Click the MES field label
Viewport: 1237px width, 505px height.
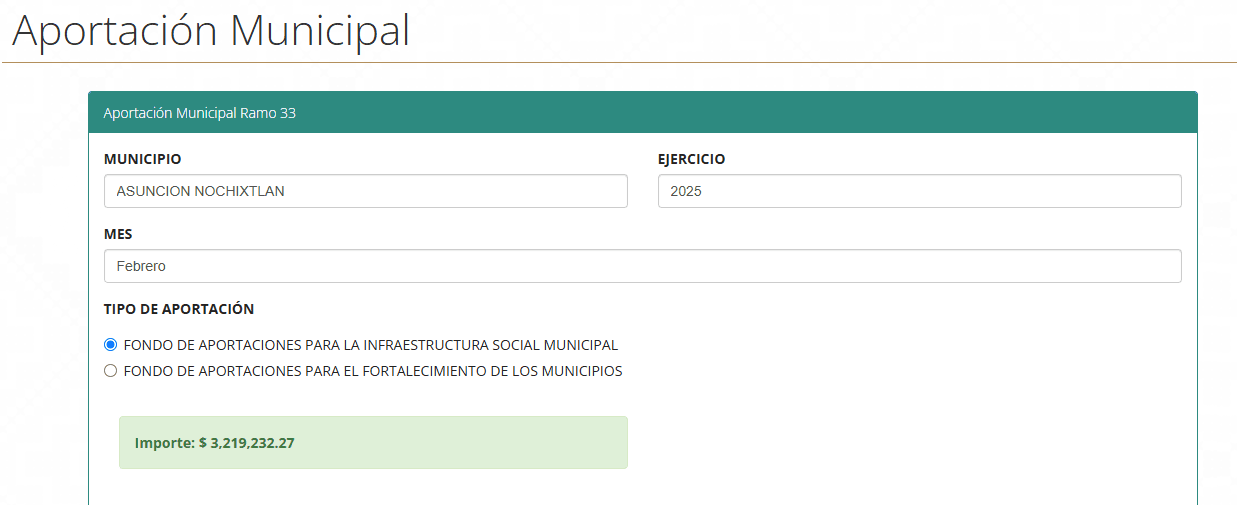point(118,234)
